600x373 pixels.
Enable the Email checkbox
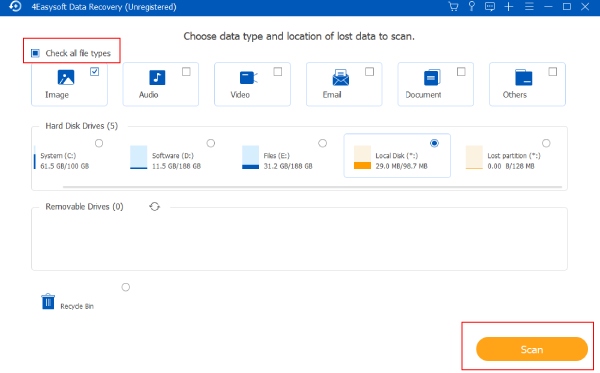[x=370, y=72]
